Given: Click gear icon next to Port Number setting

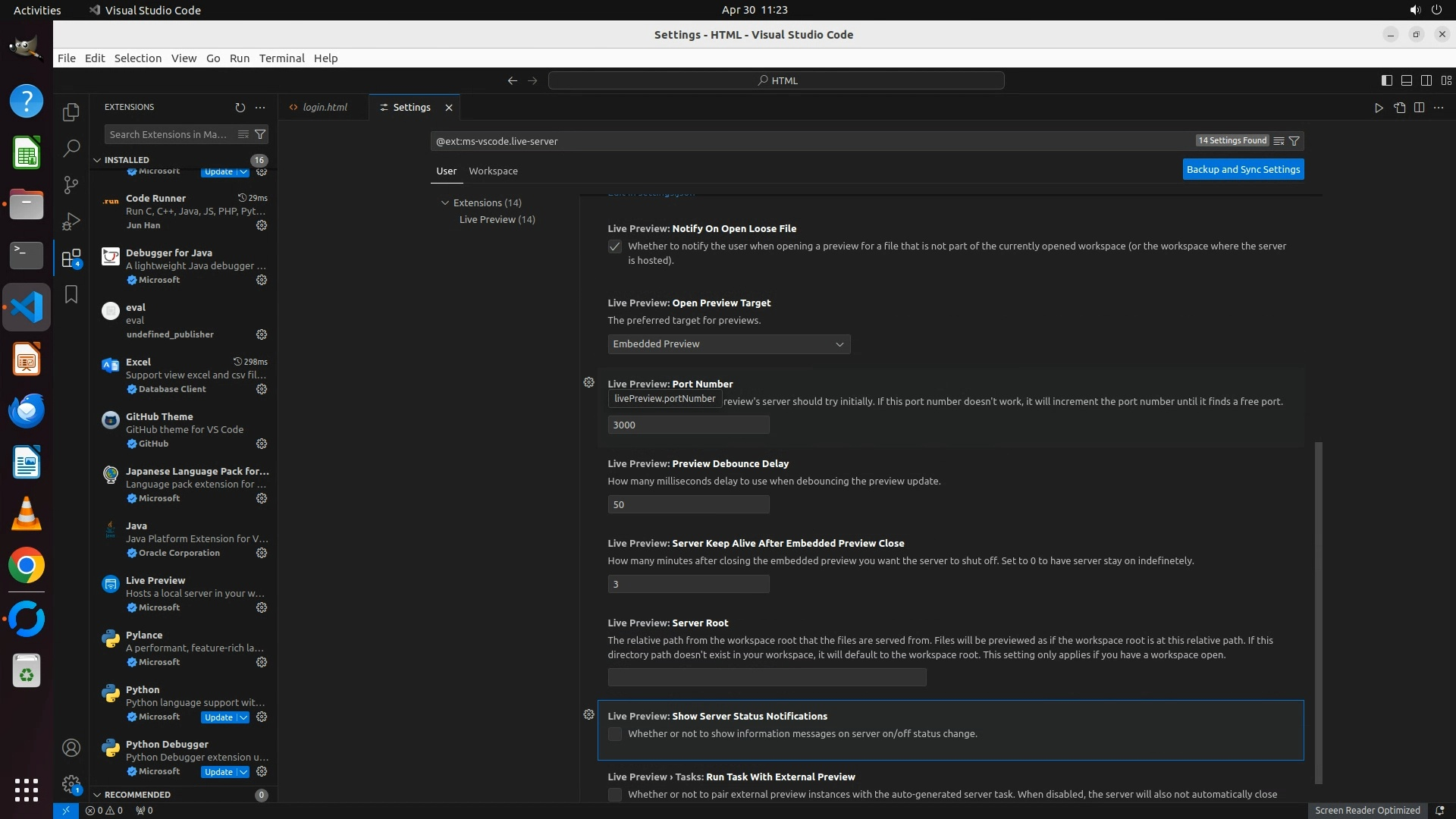Looking at the screenshot, I should pyautogui.click(x=588, y=383).
